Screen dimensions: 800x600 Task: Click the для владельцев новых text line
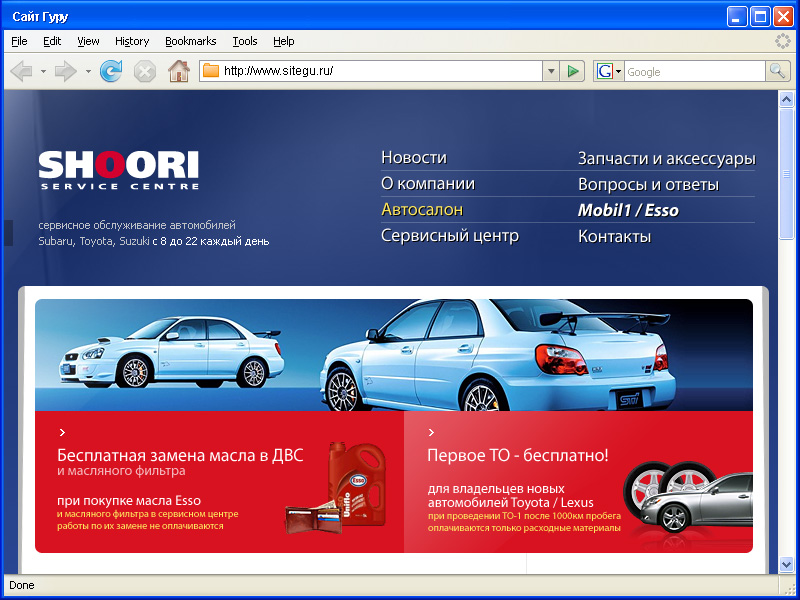496,489
